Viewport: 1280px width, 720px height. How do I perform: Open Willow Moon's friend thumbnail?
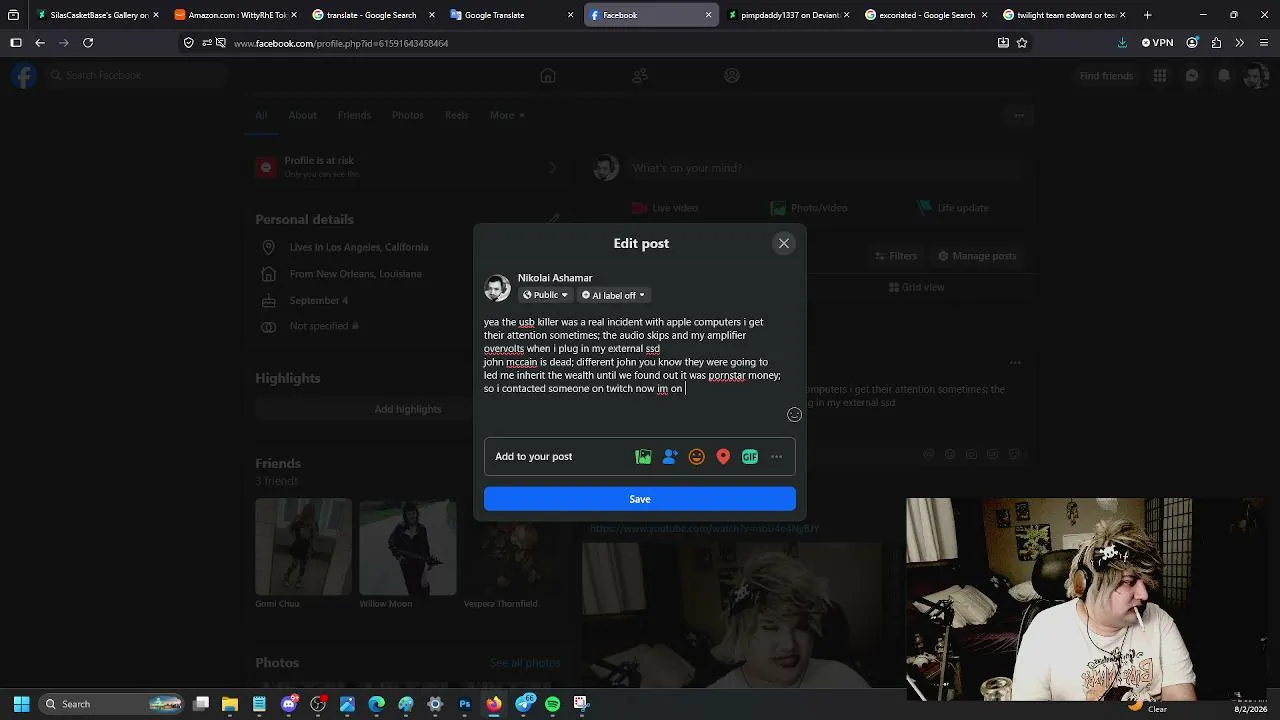(x=408, y=547)
